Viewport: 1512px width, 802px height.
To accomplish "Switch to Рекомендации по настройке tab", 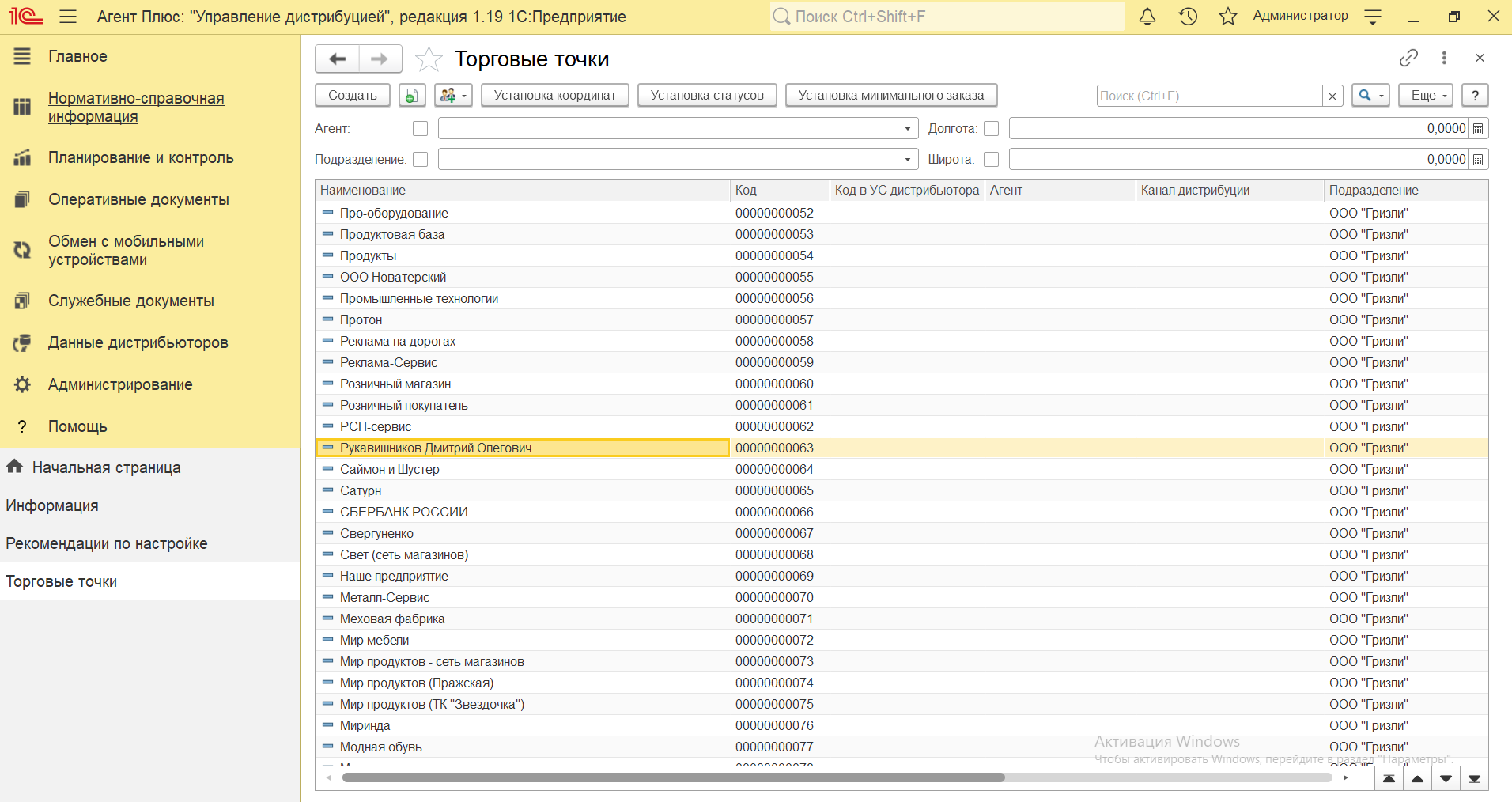I will click(149, 543).
